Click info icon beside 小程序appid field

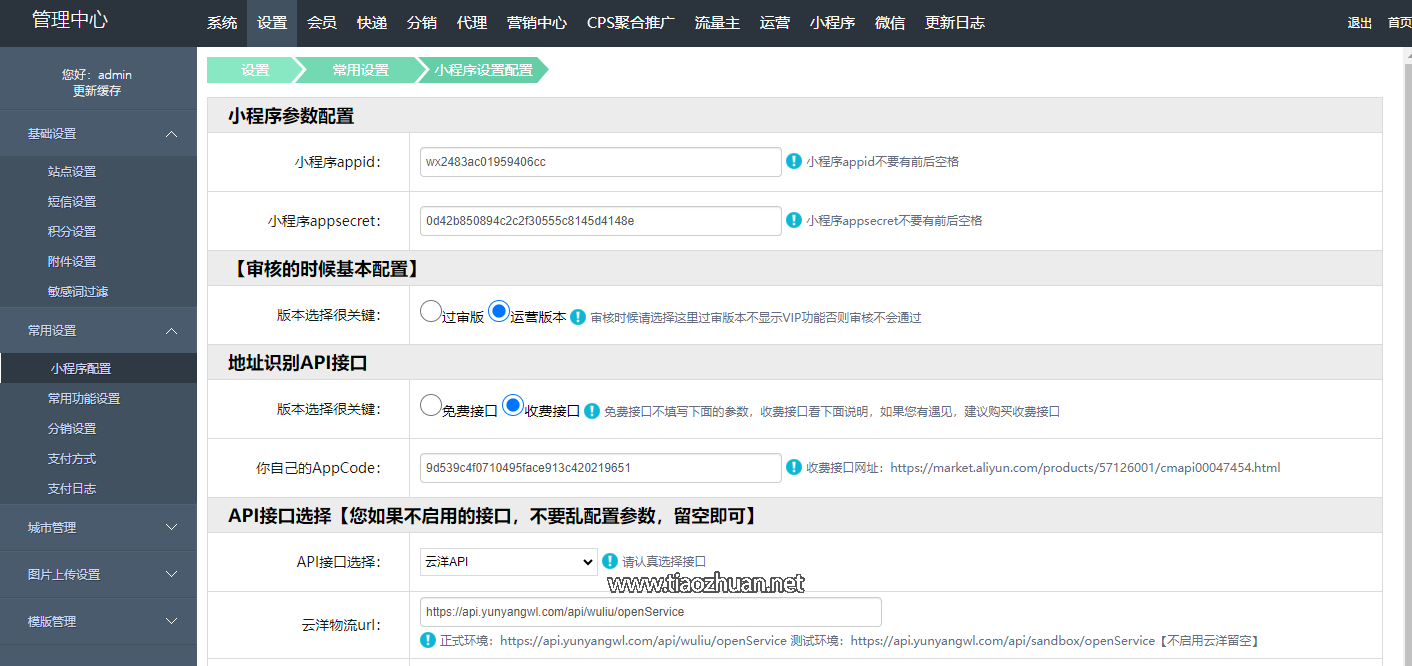(x=794, y=161)
